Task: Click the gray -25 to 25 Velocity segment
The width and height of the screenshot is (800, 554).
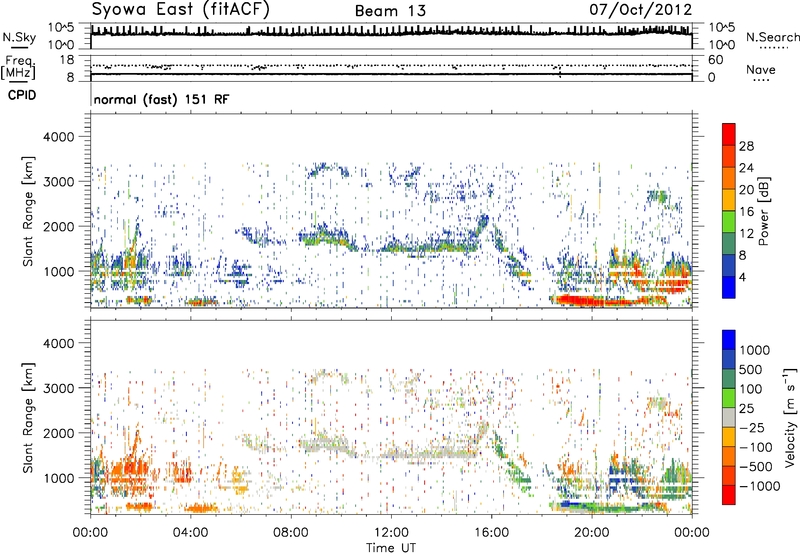Action: (729, 417)
